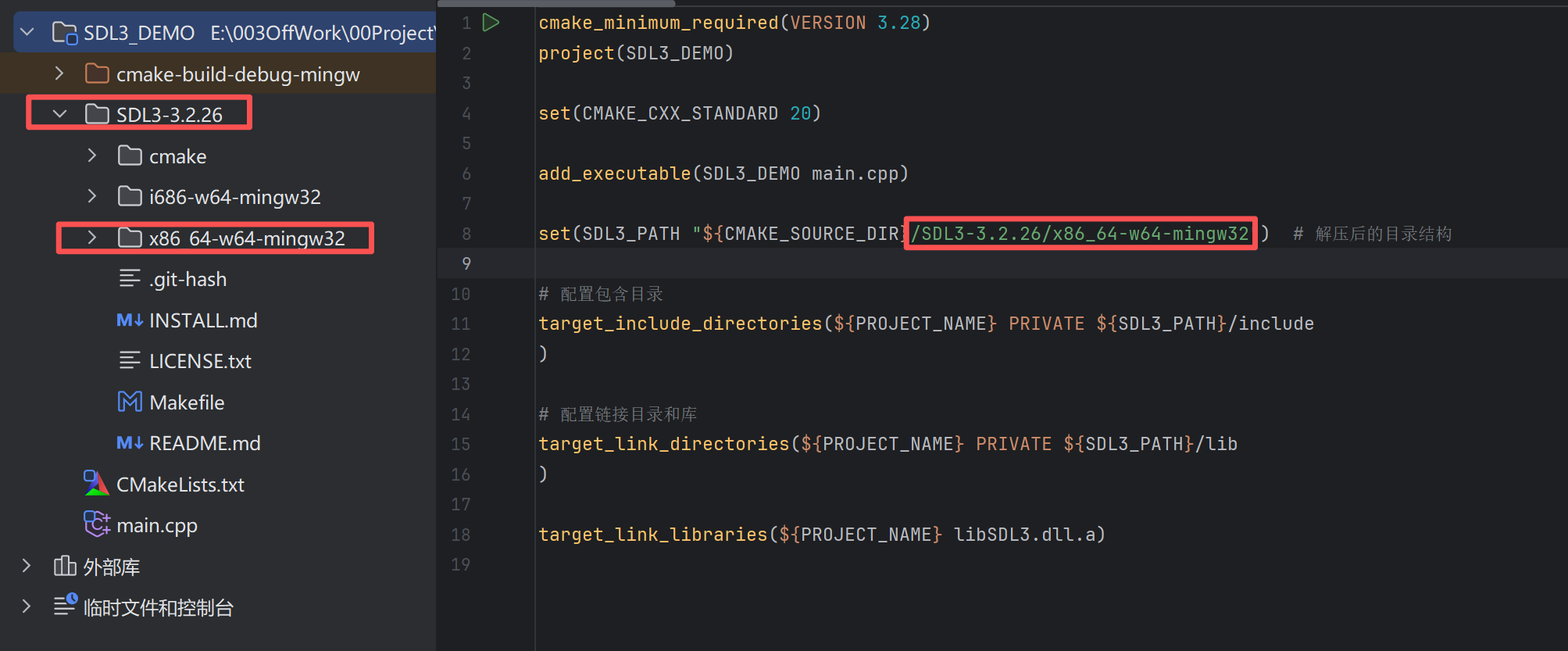Open INSTALL.md from the project tree
1568x651 pixels.
pyautogui.click(x=203, y=320)
